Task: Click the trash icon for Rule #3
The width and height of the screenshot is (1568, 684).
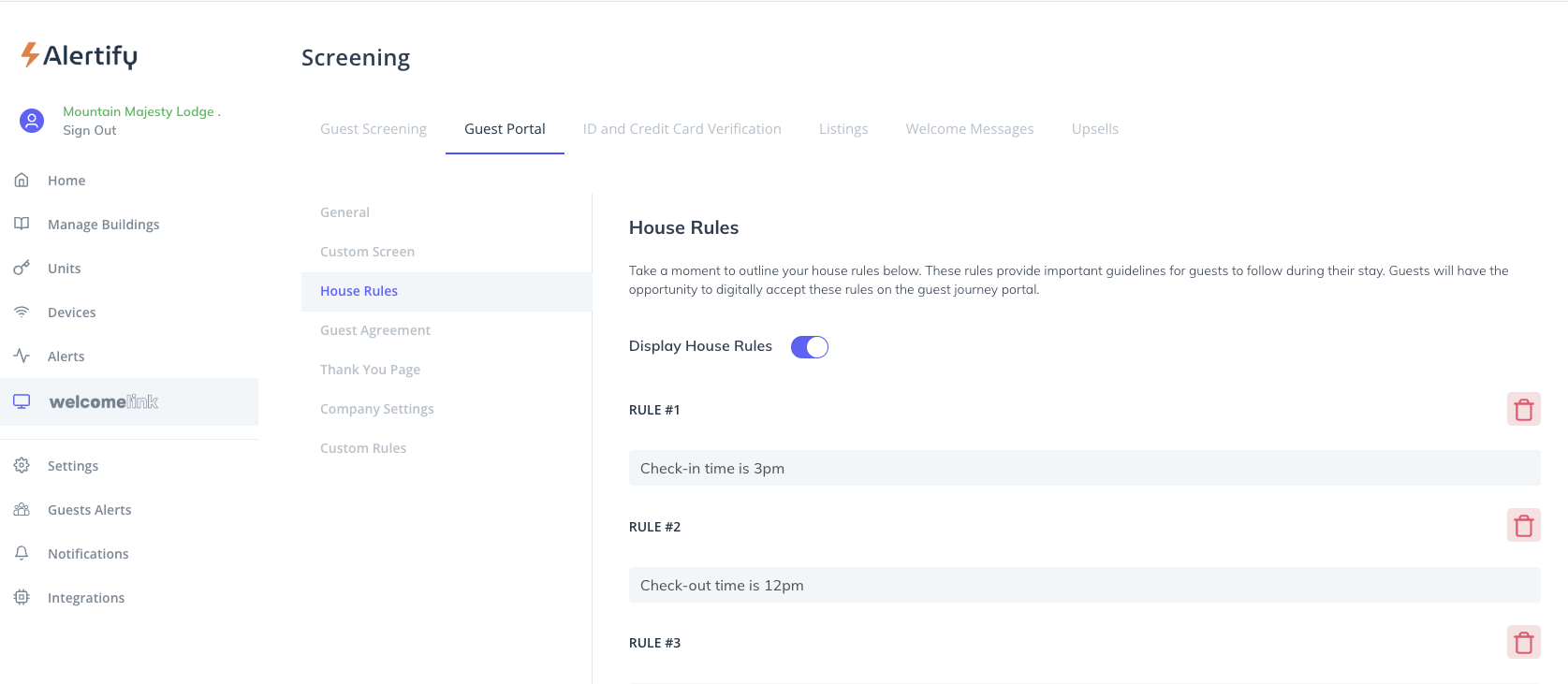Action: (1523, 643)
